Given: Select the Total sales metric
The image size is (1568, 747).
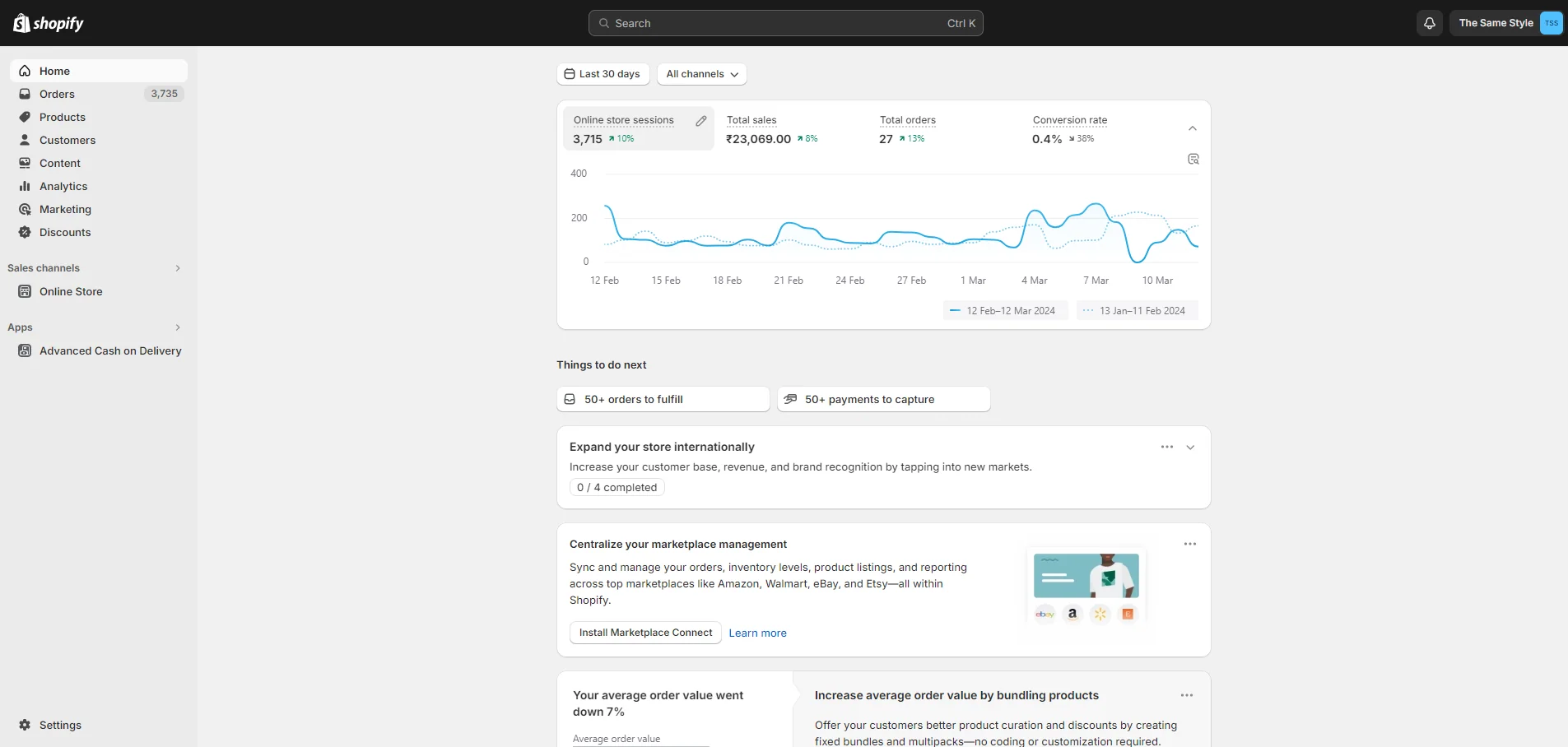Looking at the screenshot, I should (791, 129).
